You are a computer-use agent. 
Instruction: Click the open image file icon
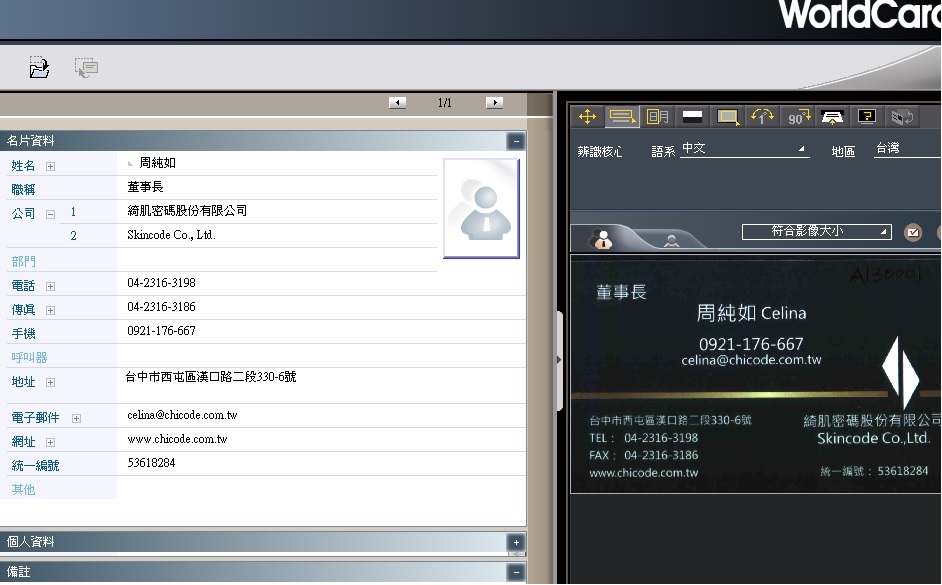(39, 67)
